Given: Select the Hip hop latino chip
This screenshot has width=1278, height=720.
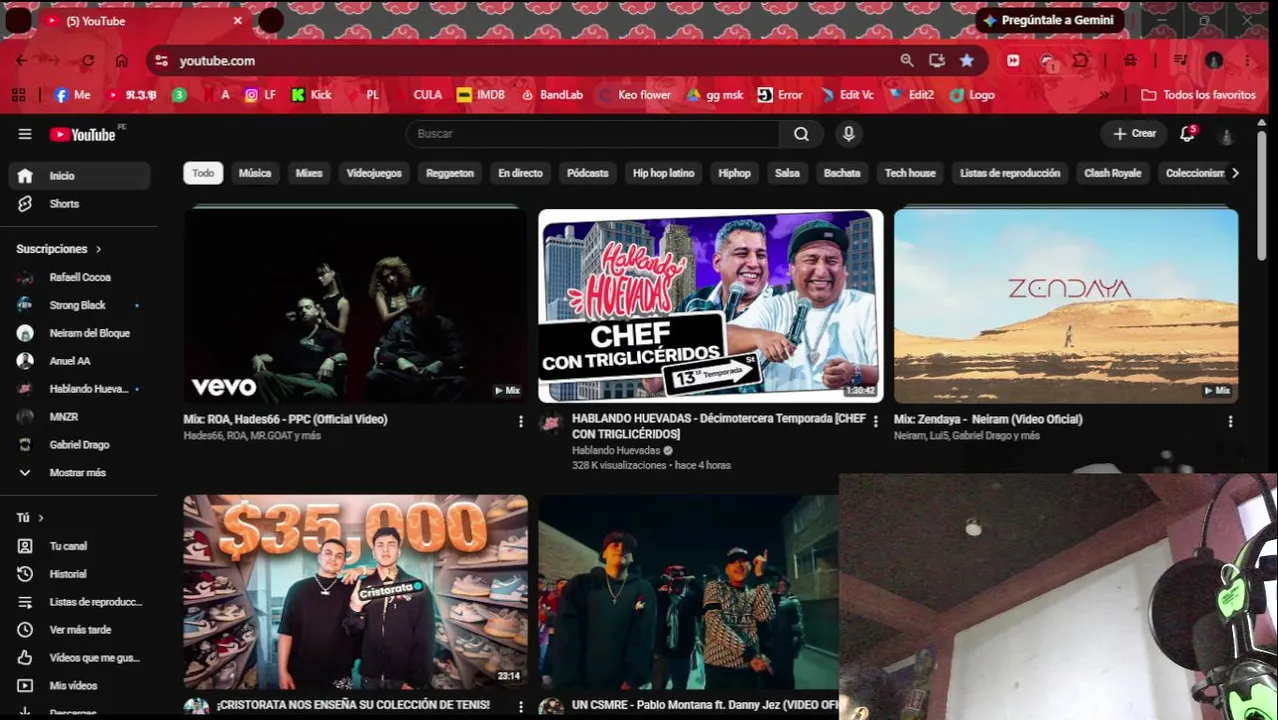Looking at the screenshot, I should 663,173.
